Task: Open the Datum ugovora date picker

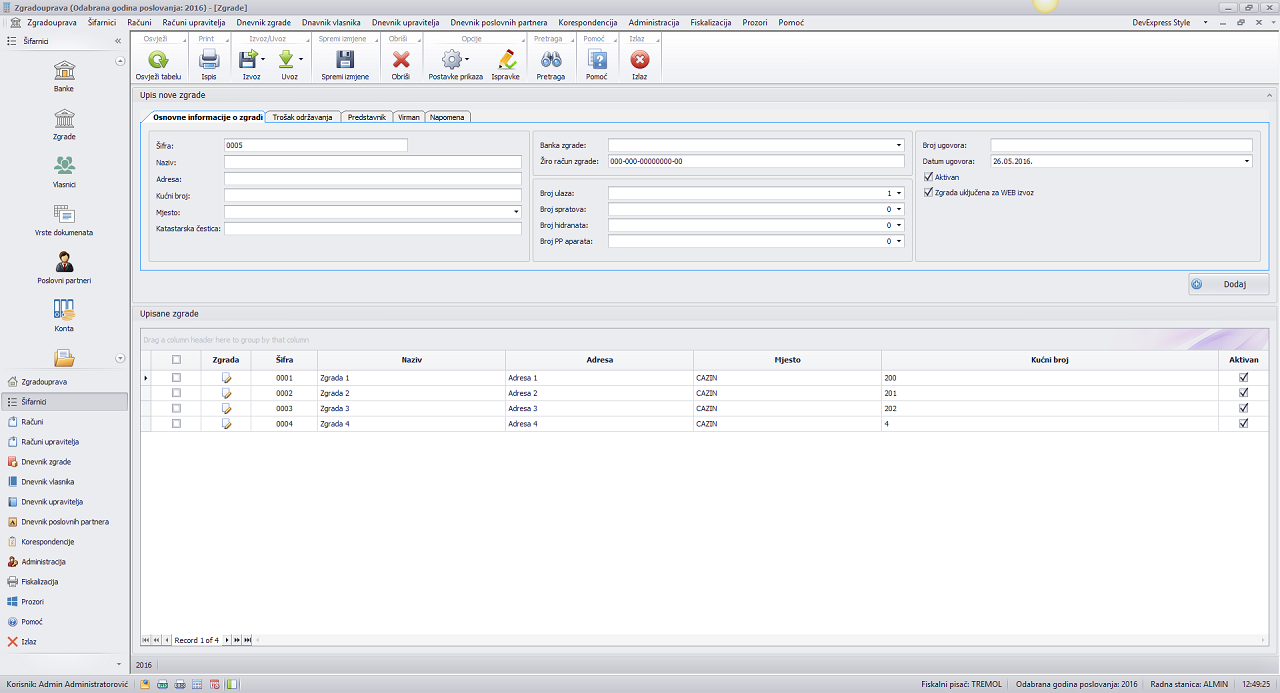Action: point(1246,161)
